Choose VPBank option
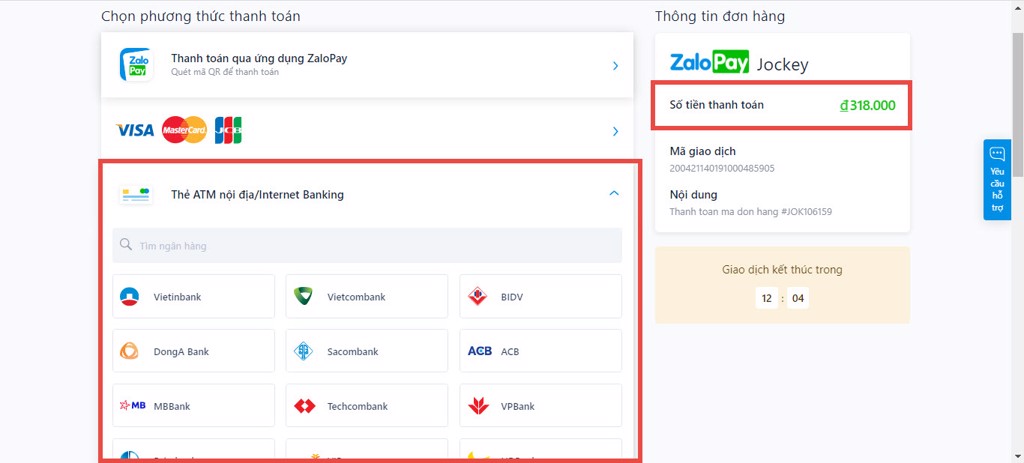 541,406
